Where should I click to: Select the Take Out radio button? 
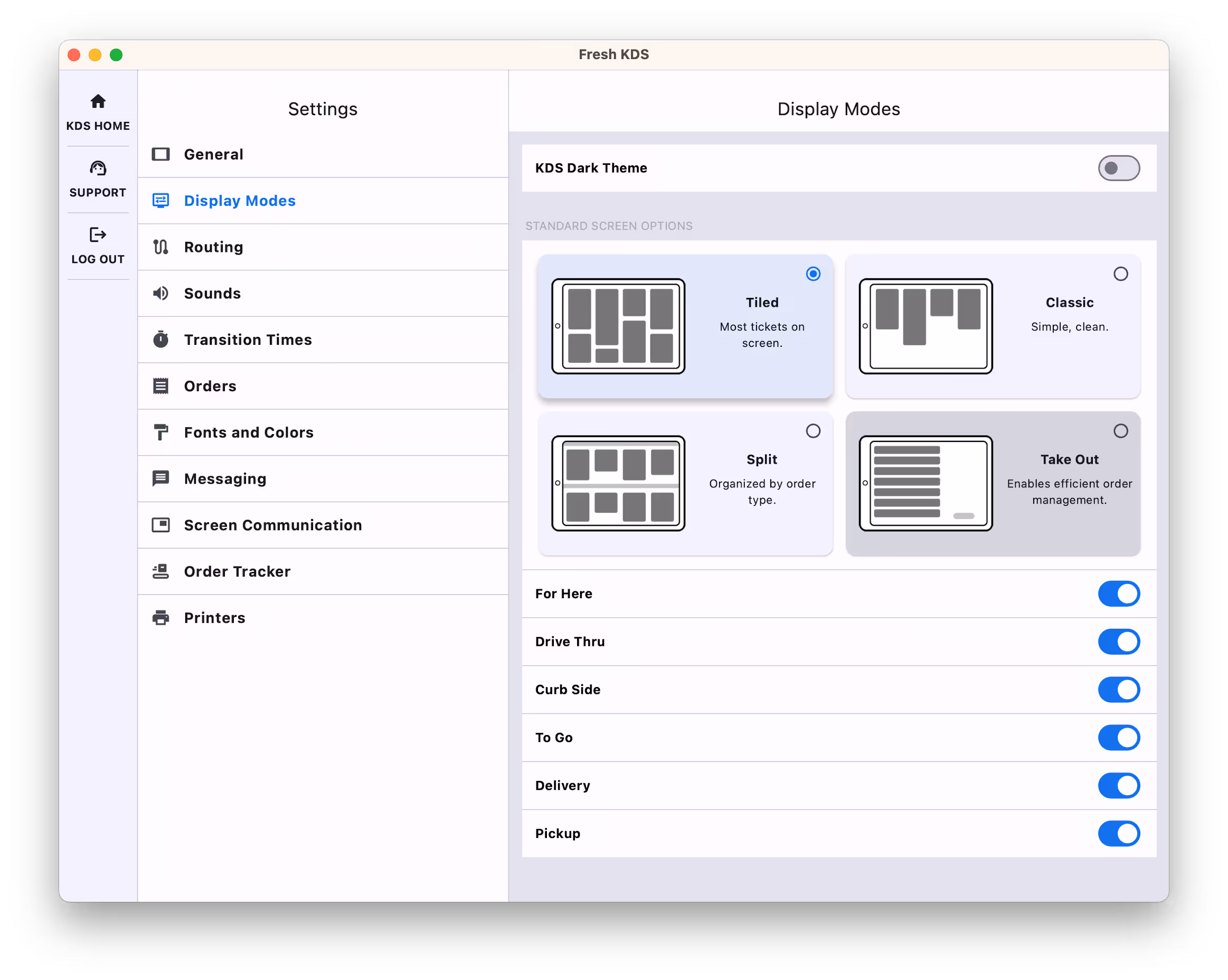(x=1120, y=431)
